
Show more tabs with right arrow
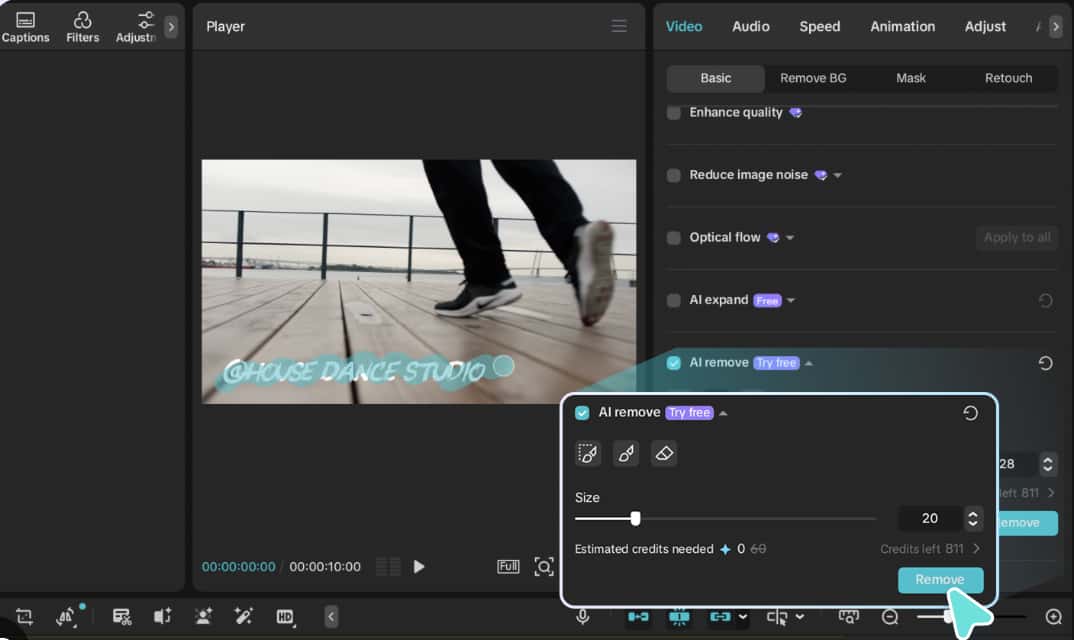click(x=1056, y=27)
